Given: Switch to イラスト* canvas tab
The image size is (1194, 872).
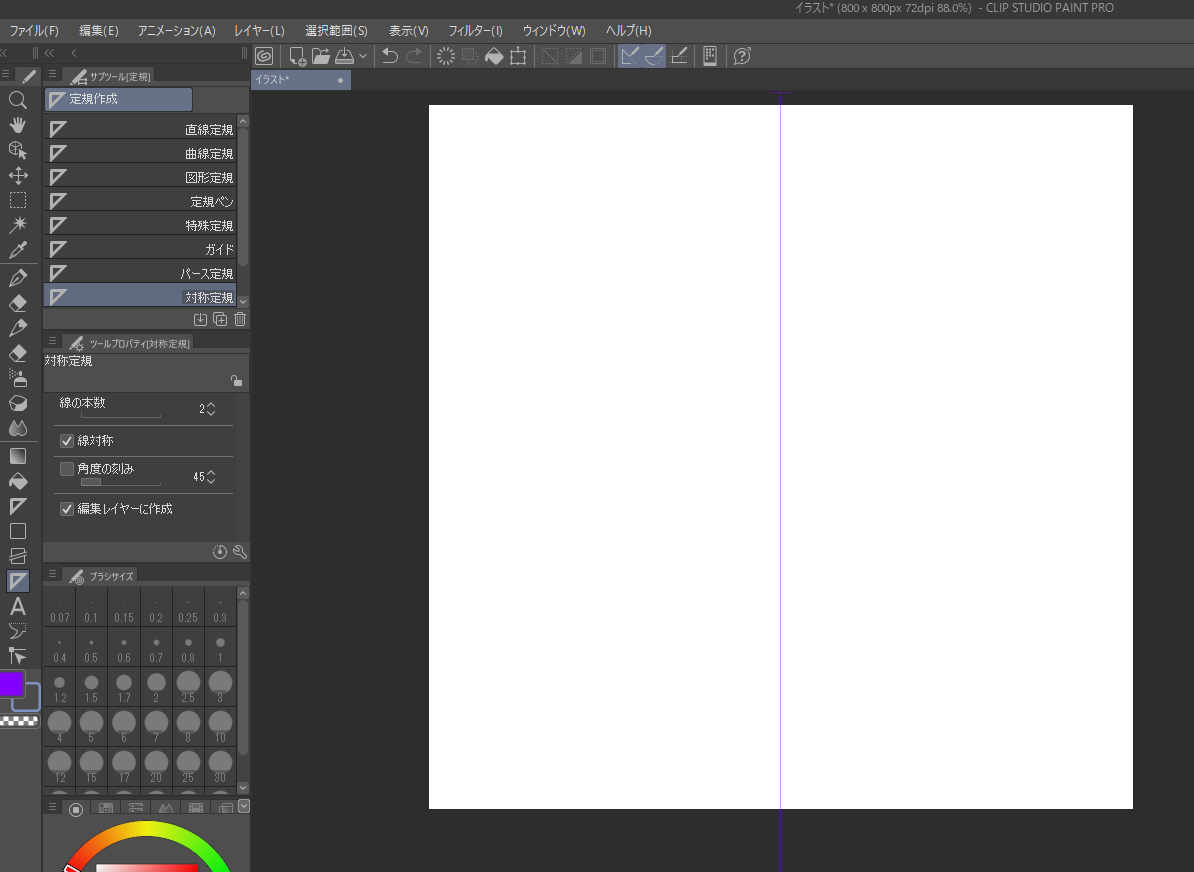Looking at the screenshot, I should [301, 80].
